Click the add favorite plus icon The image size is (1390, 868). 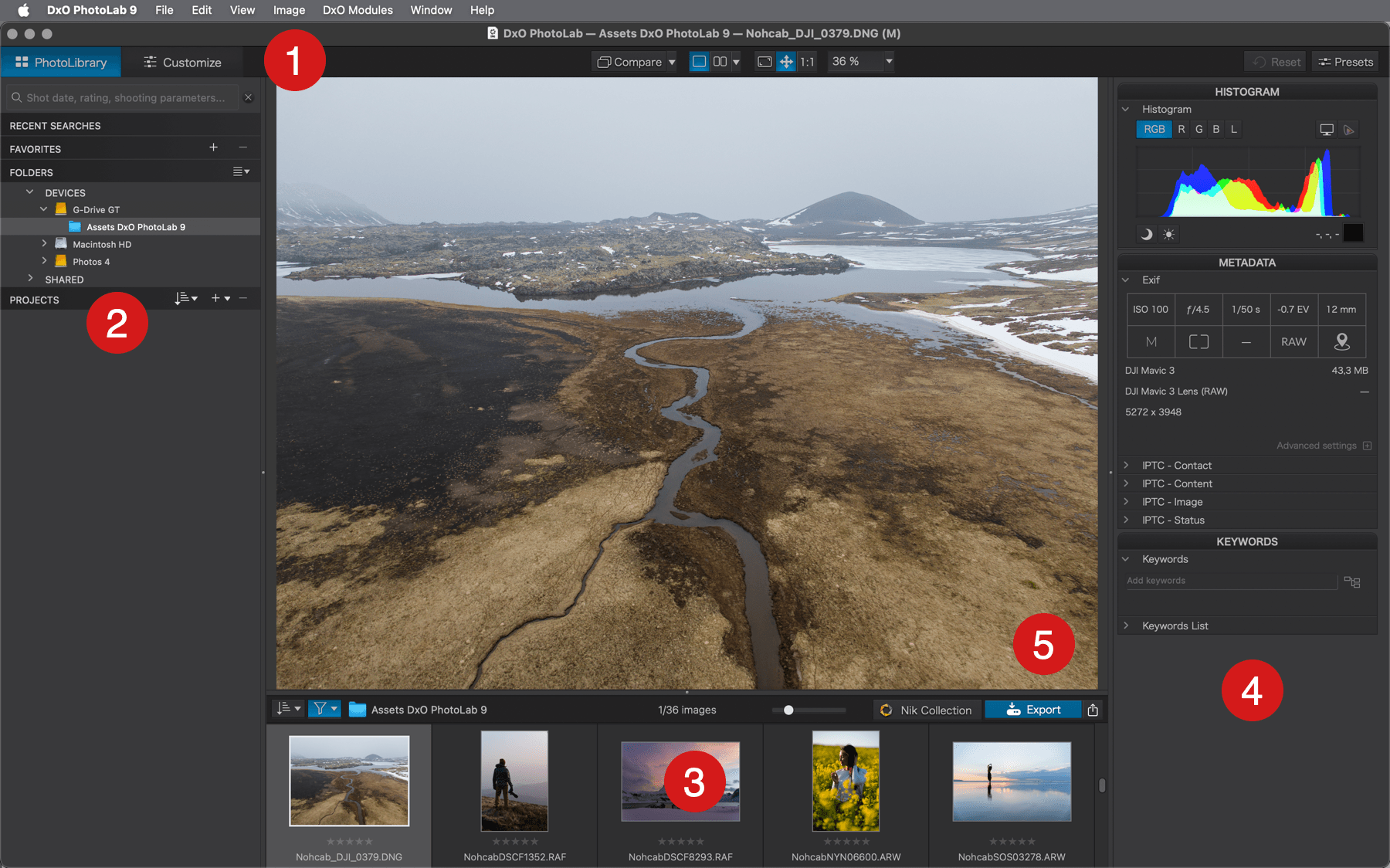coord(213,147)
